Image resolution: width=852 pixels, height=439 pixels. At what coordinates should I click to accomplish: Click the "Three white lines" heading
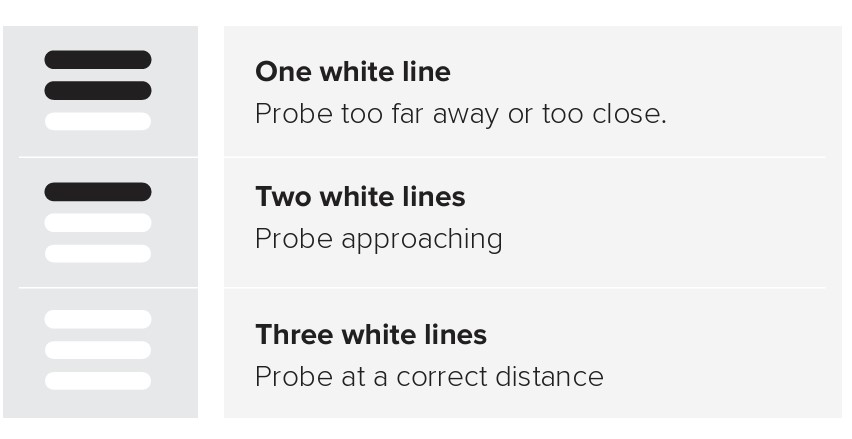[x=371, y=334]
